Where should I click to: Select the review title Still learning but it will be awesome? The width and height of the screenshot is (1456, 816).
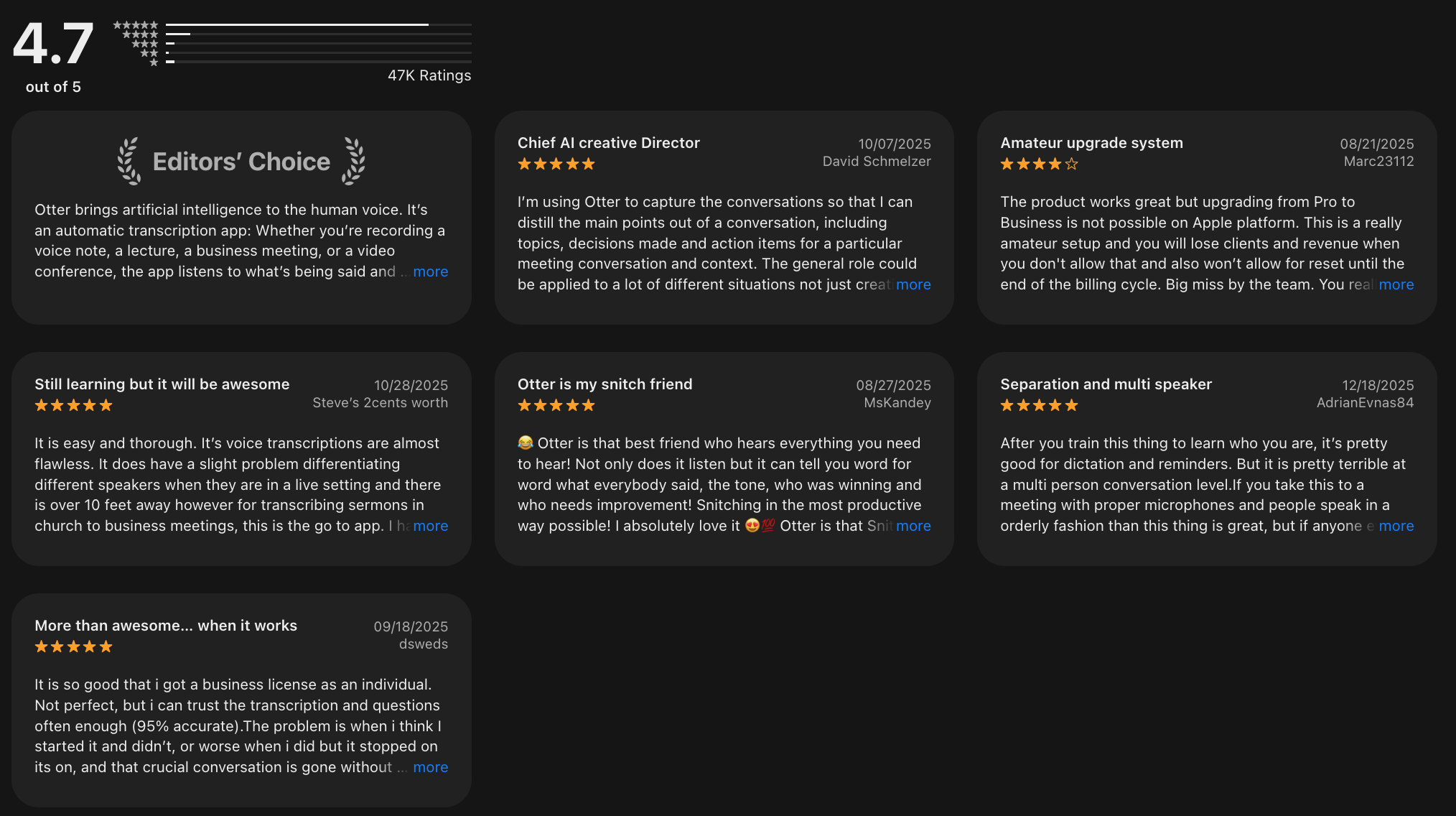(162, 384)
